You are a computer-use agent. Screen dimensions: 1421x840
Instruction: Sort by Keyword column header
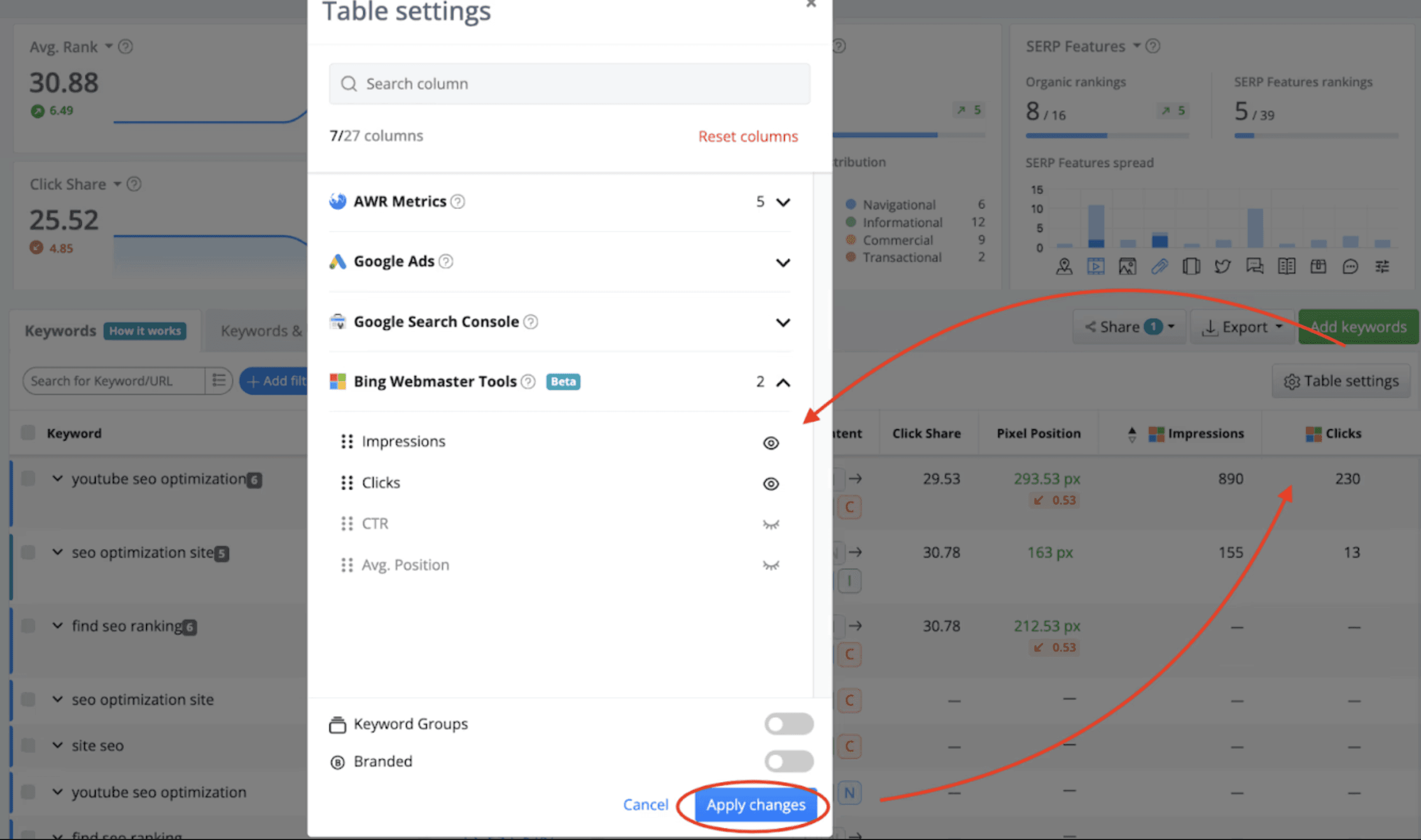coord(74,434)
